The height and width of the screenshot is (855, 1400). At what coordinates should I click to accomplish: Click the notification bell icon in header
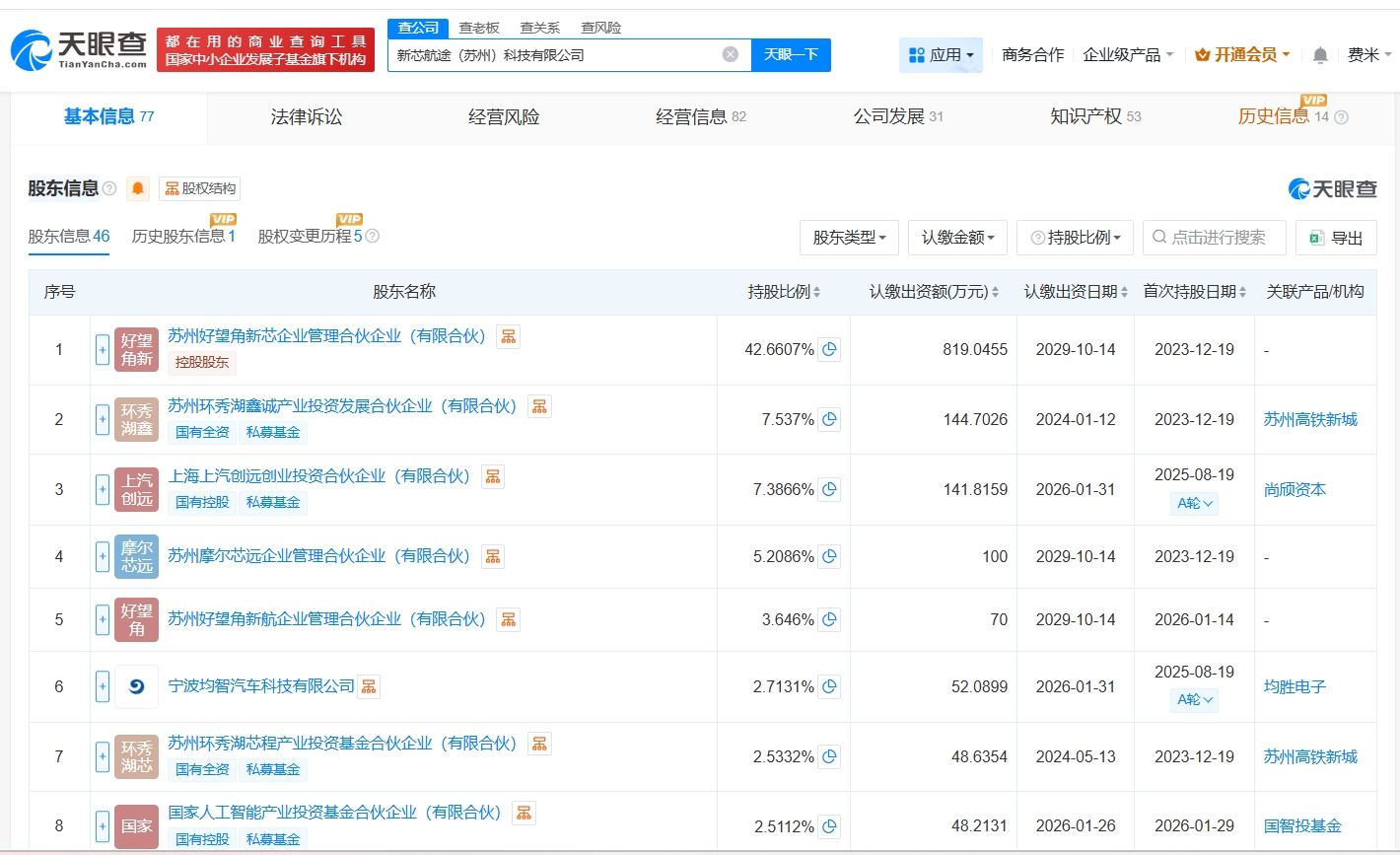(1320, 55)
